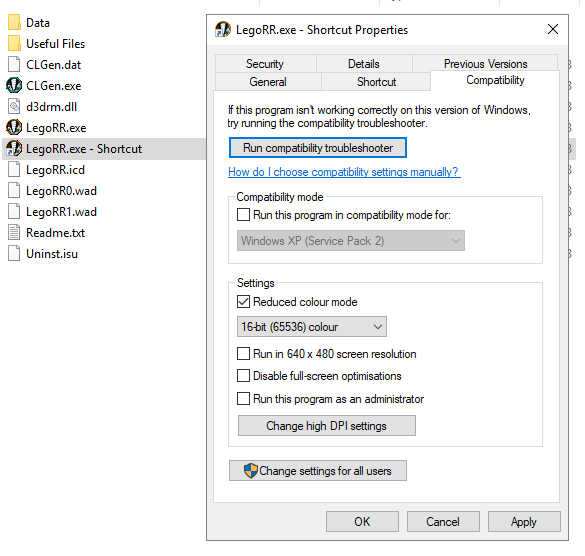Click the CLGen.exe application icon

pos(14,85)
